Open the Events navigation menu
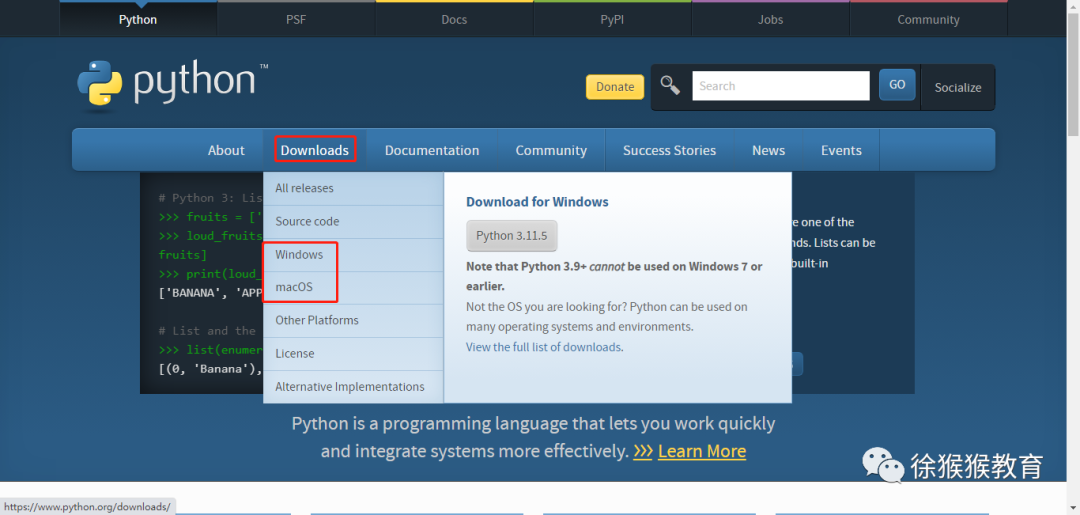Image resolution: width=1080 pixels, height=515 pixels. 841,150
